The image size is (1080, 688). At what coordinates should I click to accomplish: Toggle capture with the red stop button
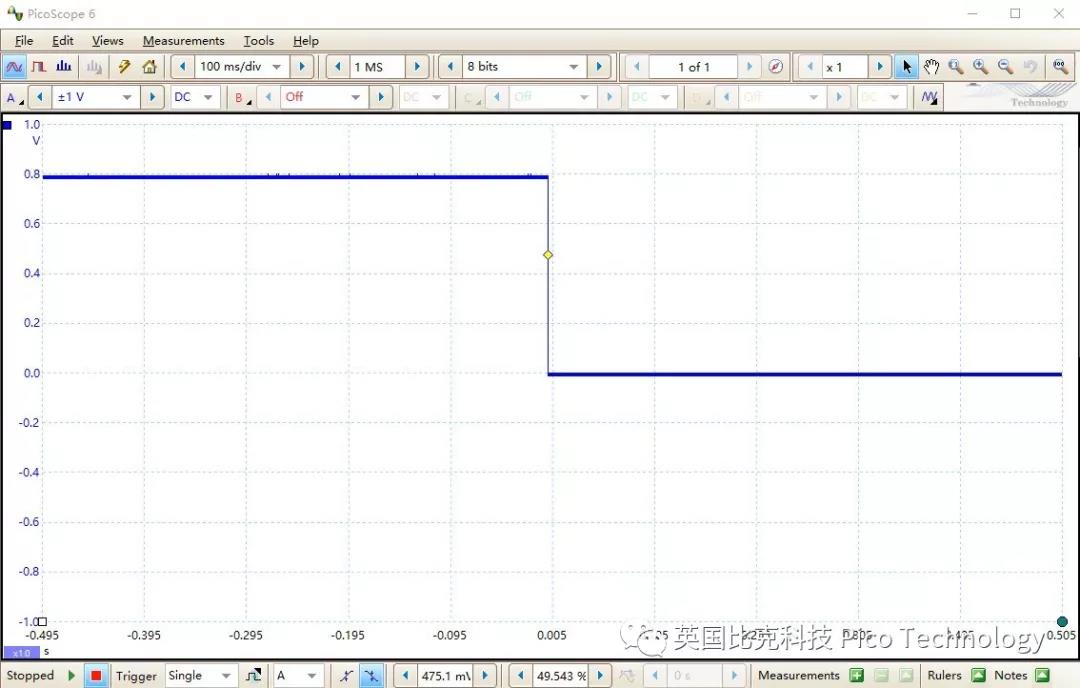(x=96, y=675)
